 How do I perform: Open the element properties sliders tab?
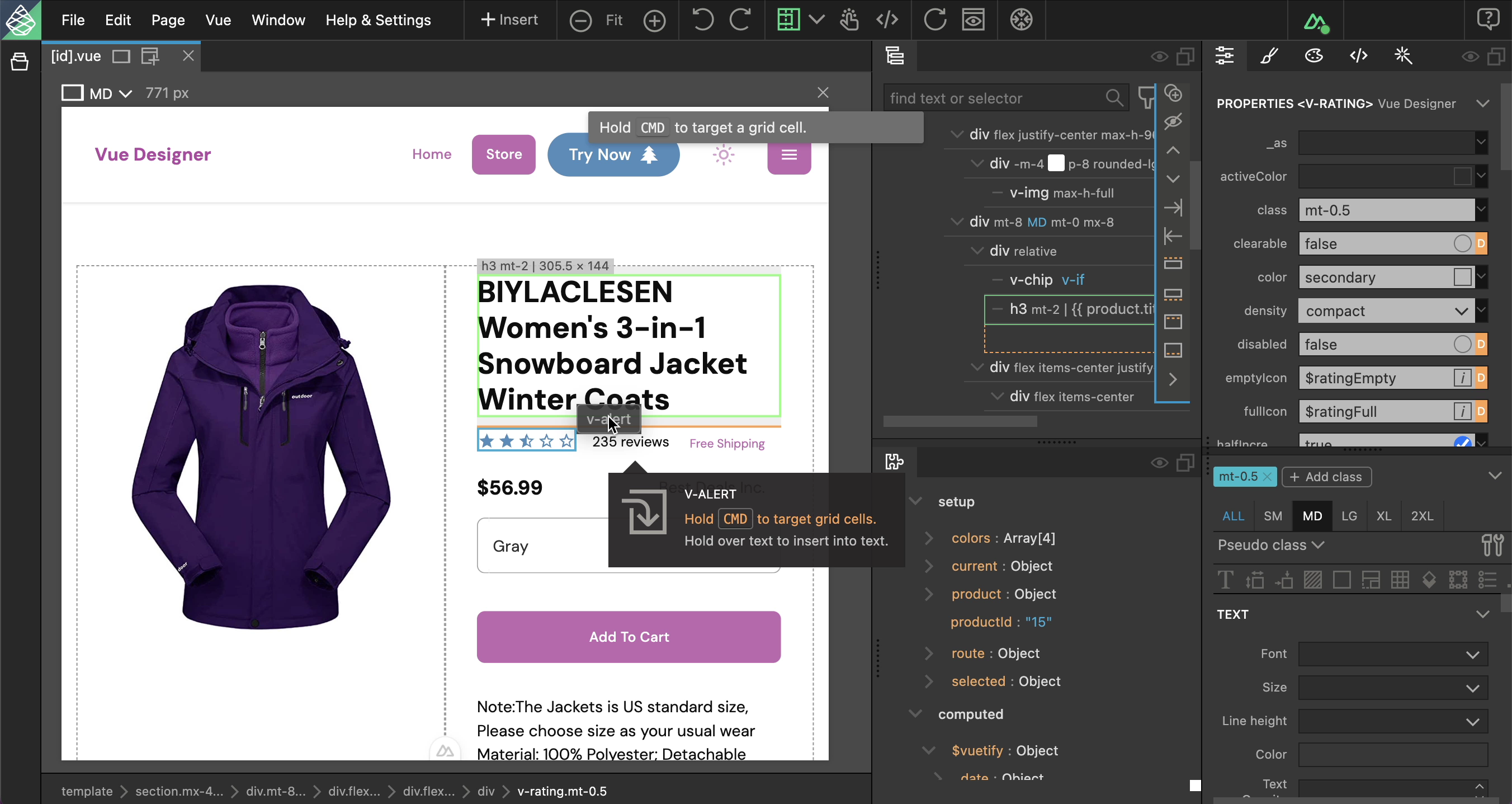(1225, 55)
